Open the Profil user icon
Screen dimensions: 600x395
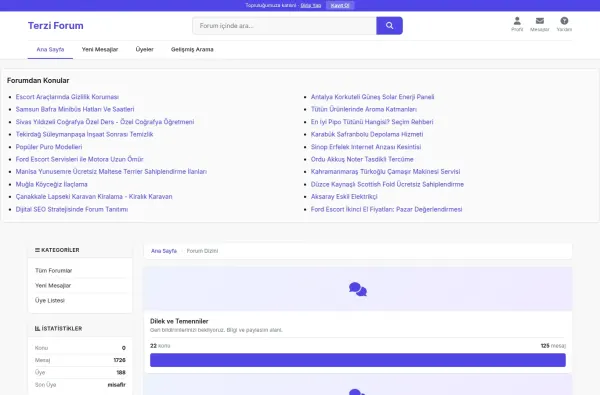click(x=517, y=24)
